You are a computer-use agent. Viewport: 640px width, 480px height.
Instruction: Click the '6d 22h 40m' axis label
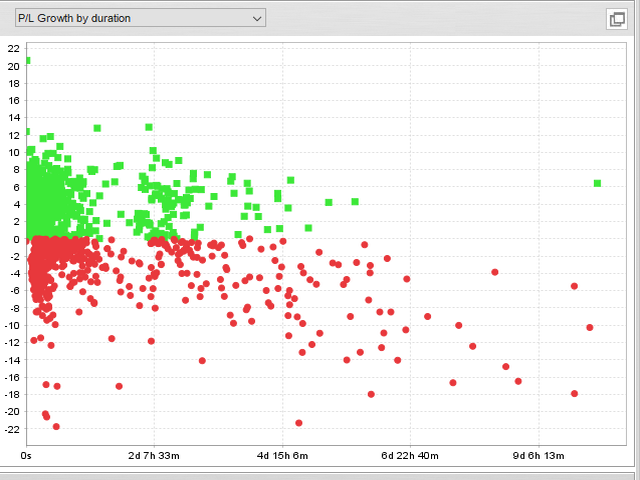[x=410, y=456]
